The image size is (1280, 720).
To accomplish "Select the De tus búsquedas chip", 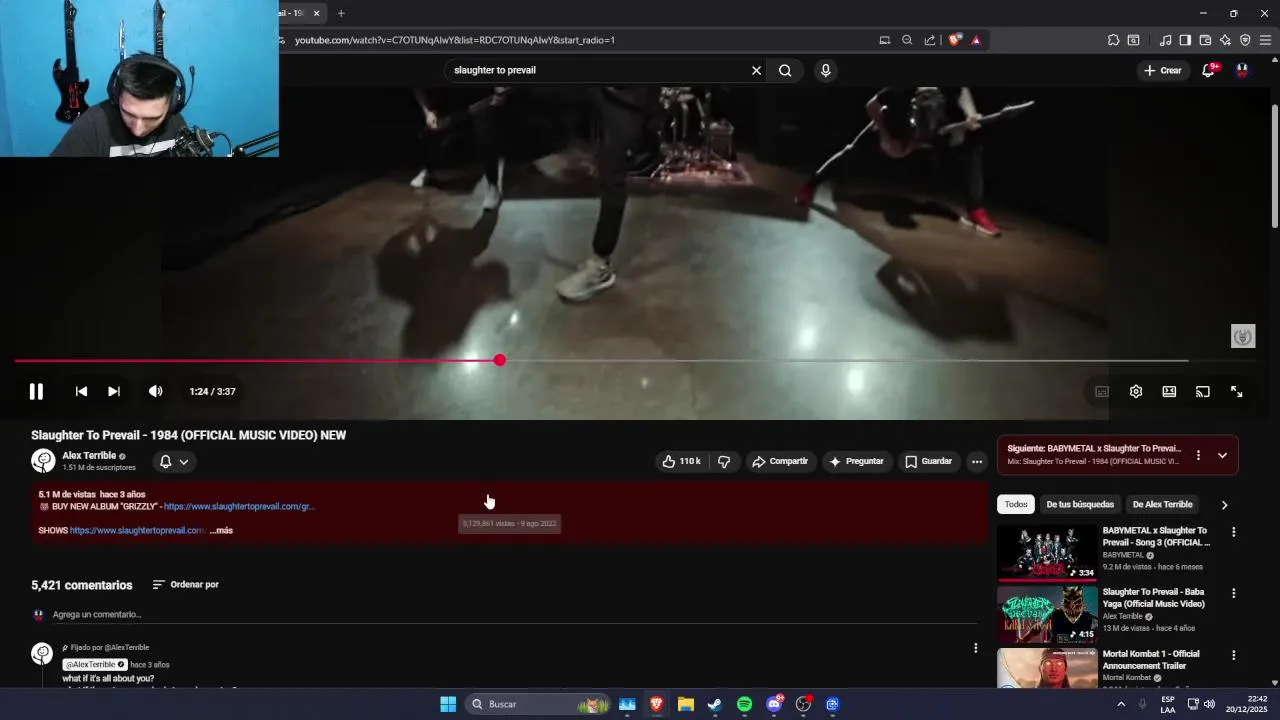I will [x=1080, y=505].
